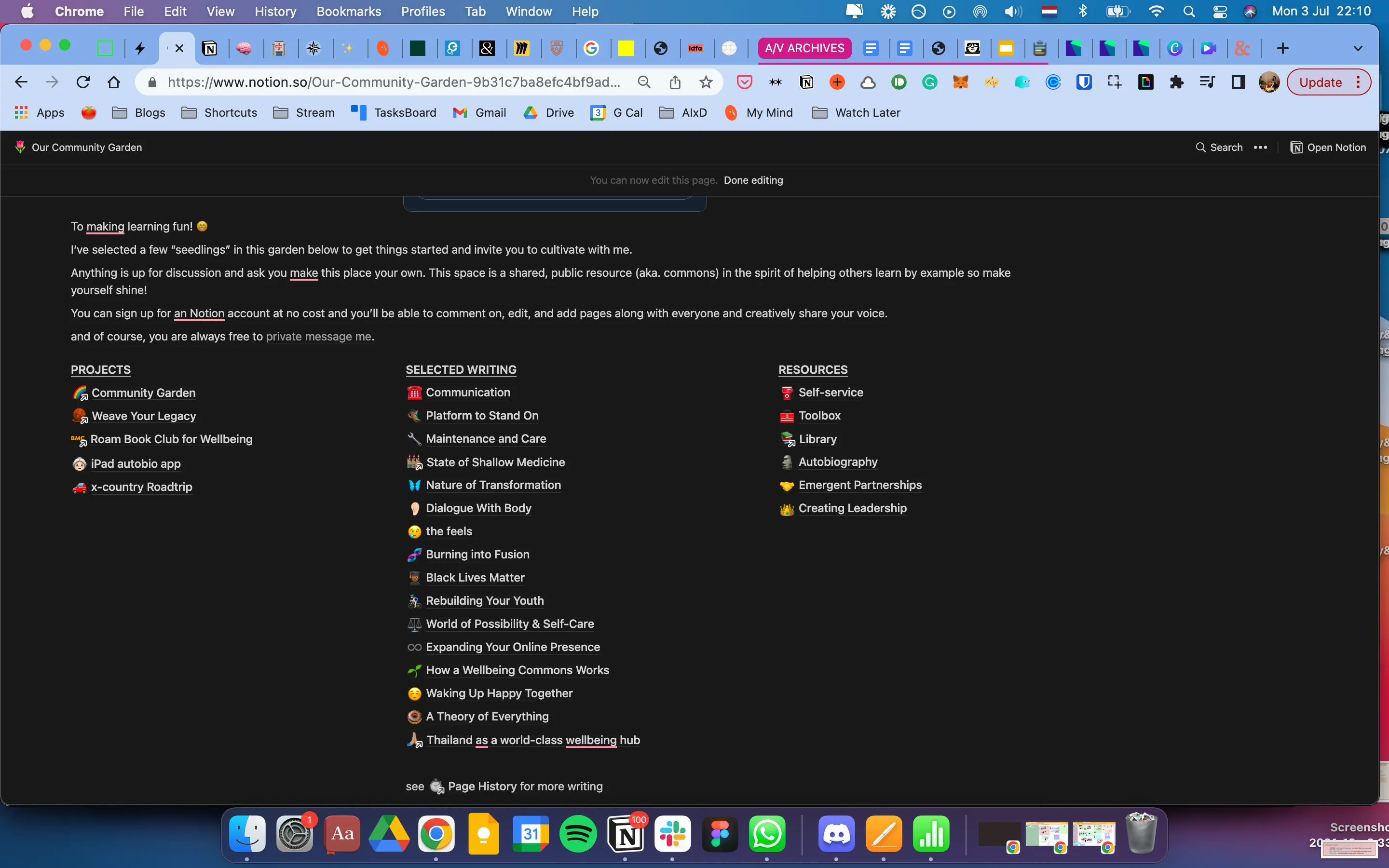The width and height of the screenshot is (1389, 868).
Task: Click the Notion page Search icon
Action: coord(1200,148)
